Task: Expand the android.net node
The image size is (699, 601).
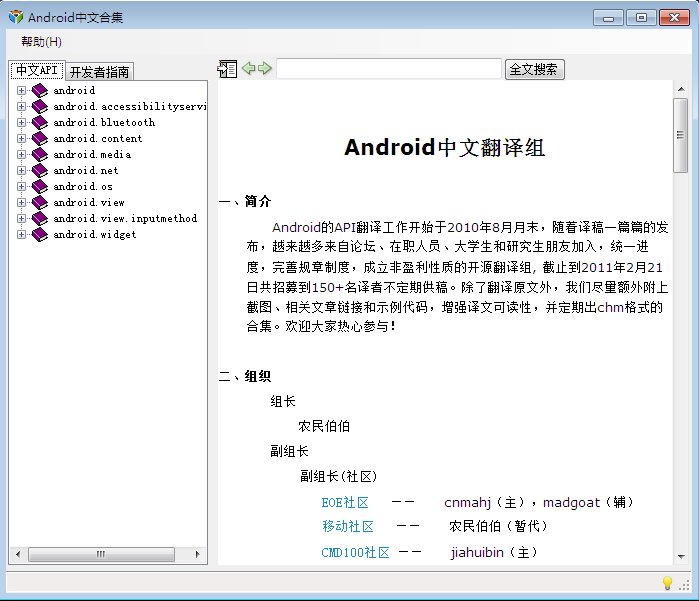Action: click(x=21, y=170)
